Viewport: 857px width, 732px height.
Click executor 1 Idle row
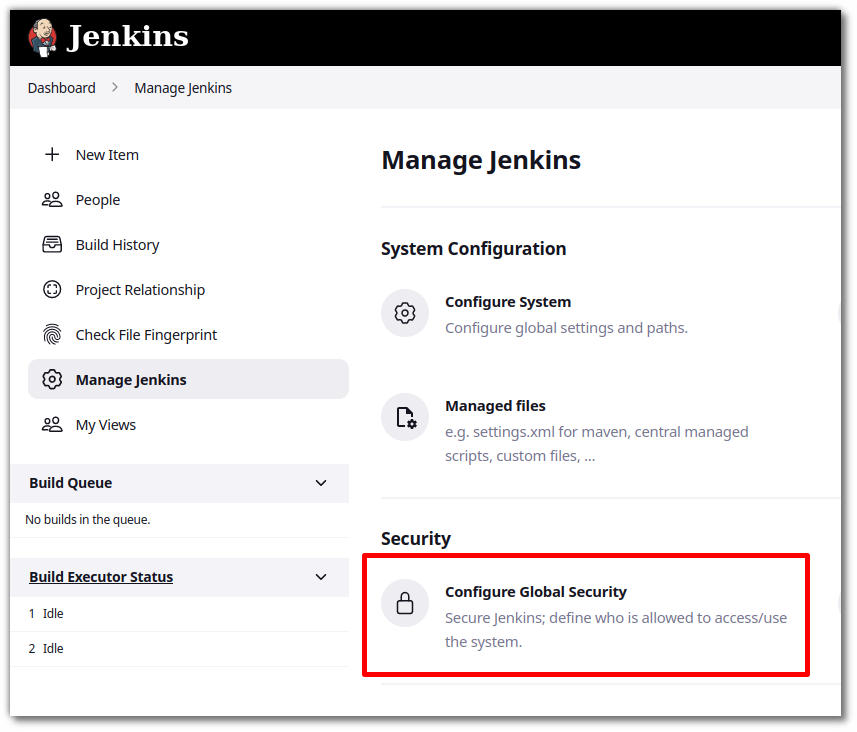180,614
